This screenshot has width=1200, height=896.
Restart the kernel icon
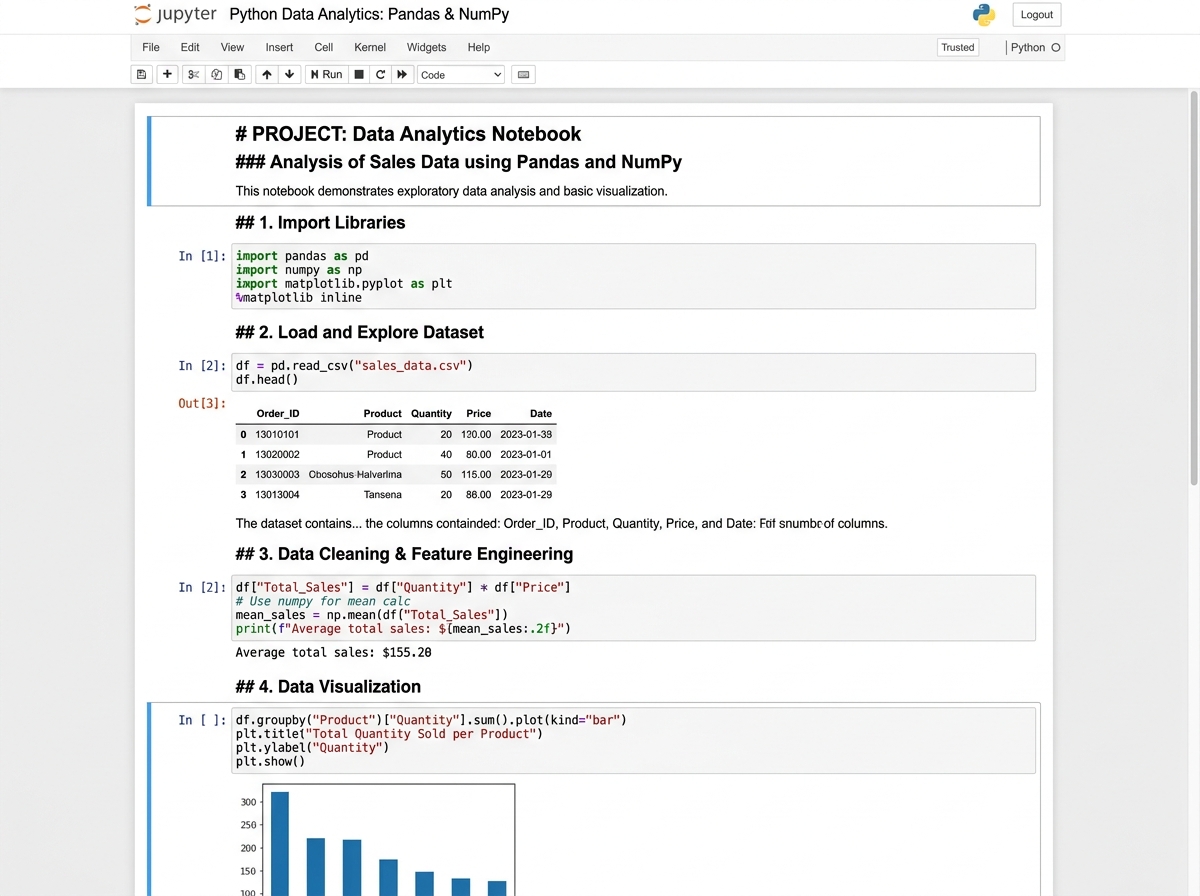380,74
